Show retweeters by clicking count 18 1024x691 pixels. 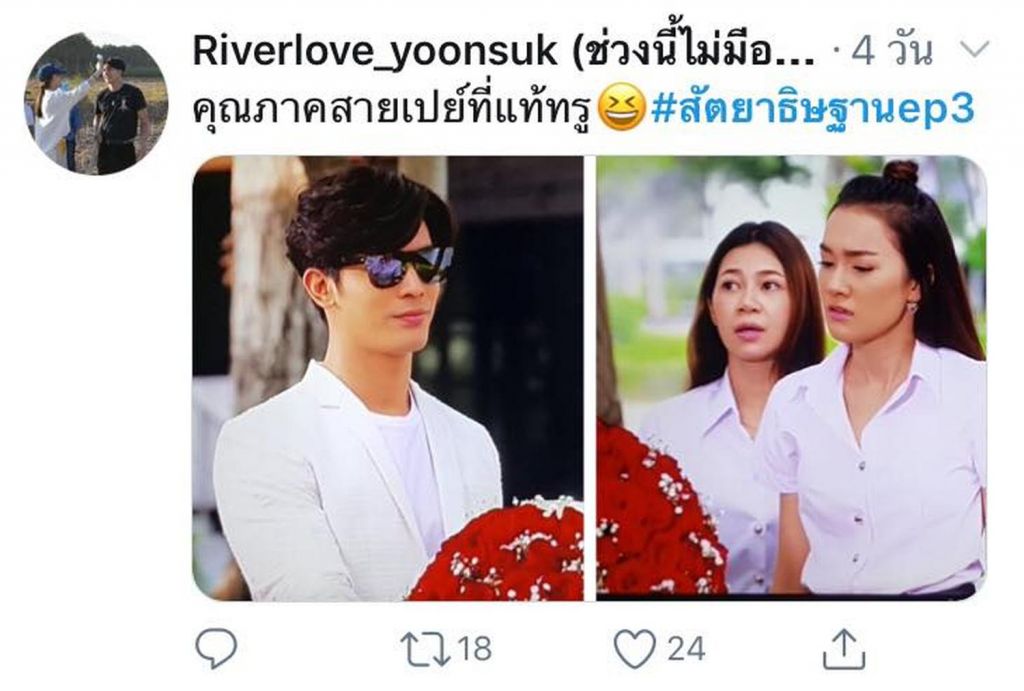(474, 649)
